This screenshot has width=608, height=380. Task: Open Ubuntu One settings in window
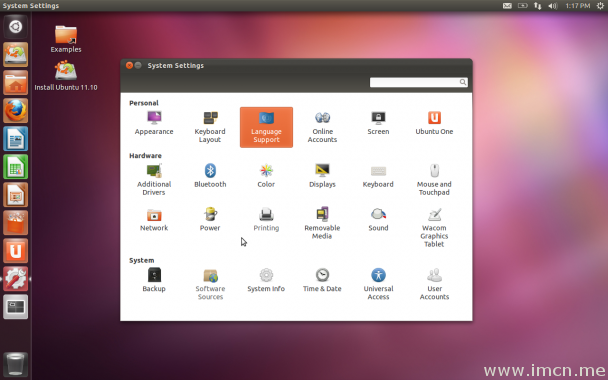click(434, 123)
